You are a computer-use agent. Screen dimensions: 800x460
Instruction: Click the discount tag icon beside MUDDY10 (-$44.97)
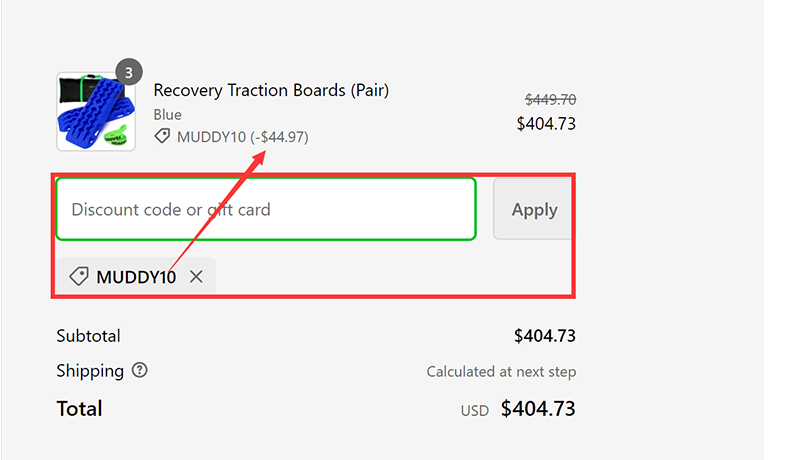pyautogui.click(x=162, y=136)
